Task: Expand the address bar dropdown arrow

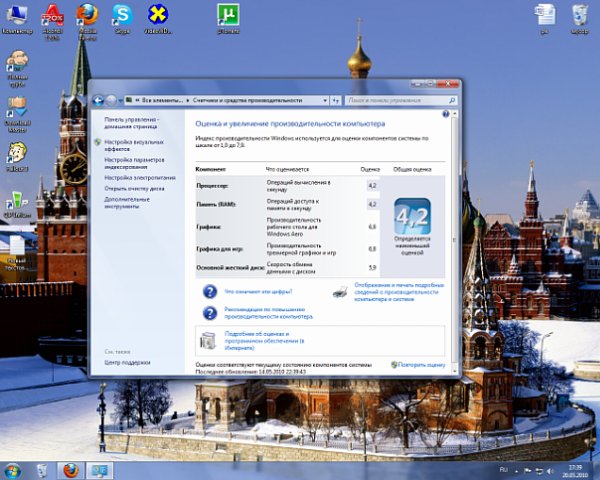Action: coord(325,101)
